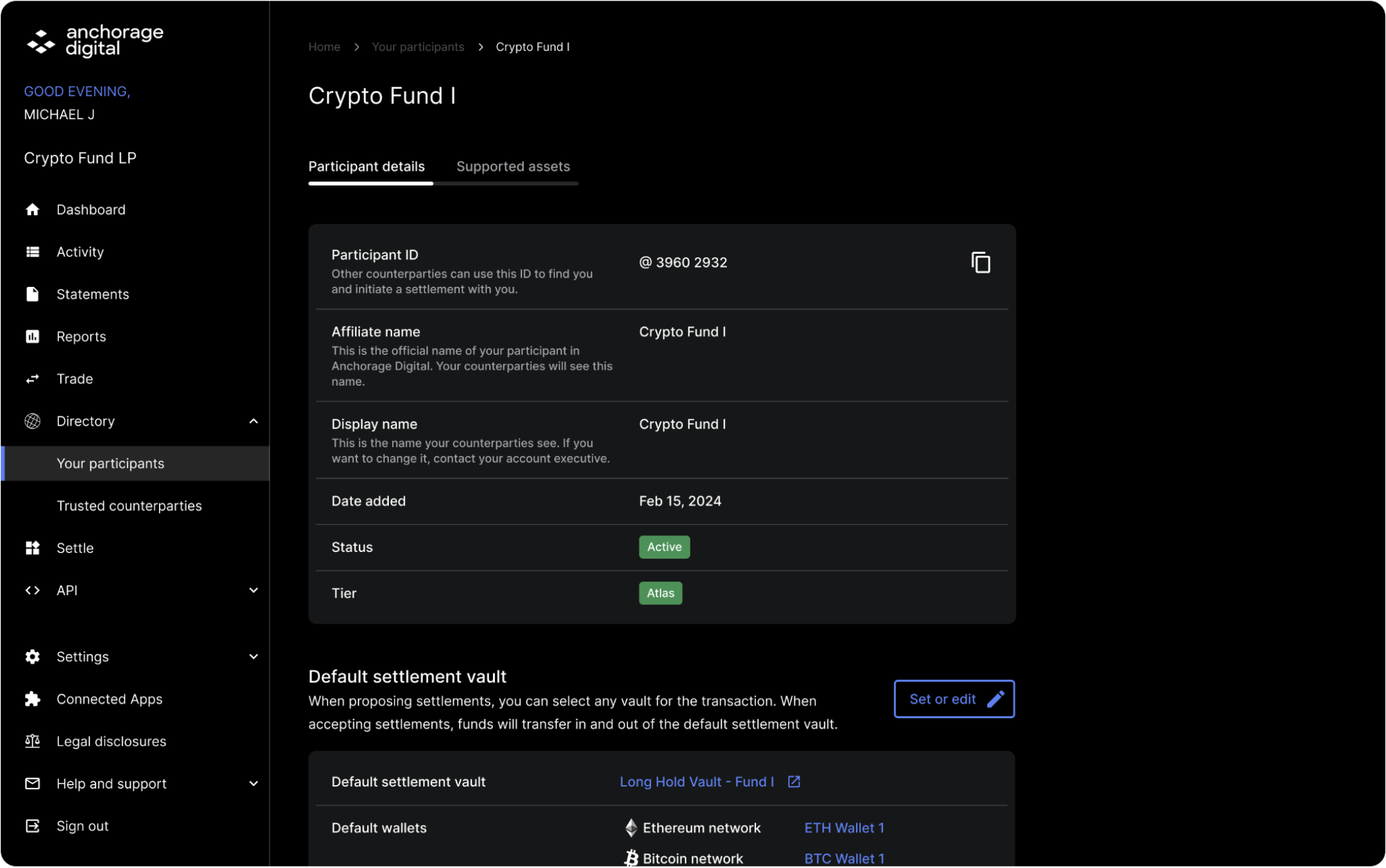The height and width of the screenshot is (868, 1386).
Task: Open Your participants in sidebar
Action: coord(135,464)
